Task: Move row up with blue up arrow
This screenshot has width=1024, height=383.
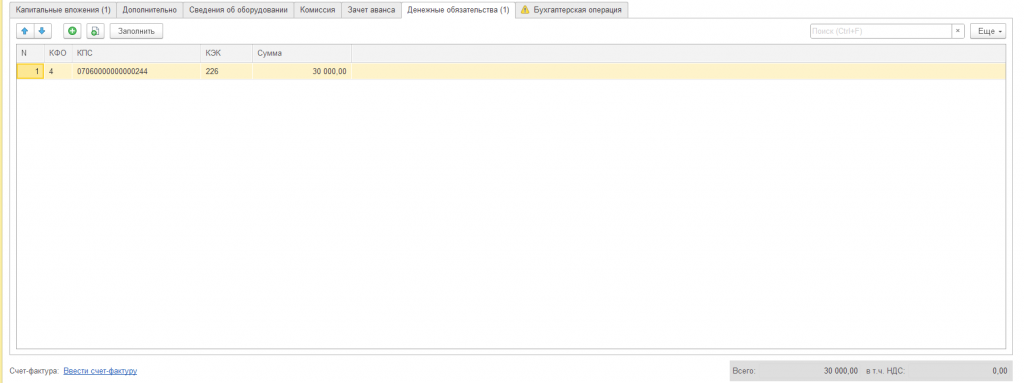Action: tap(25, 31)
